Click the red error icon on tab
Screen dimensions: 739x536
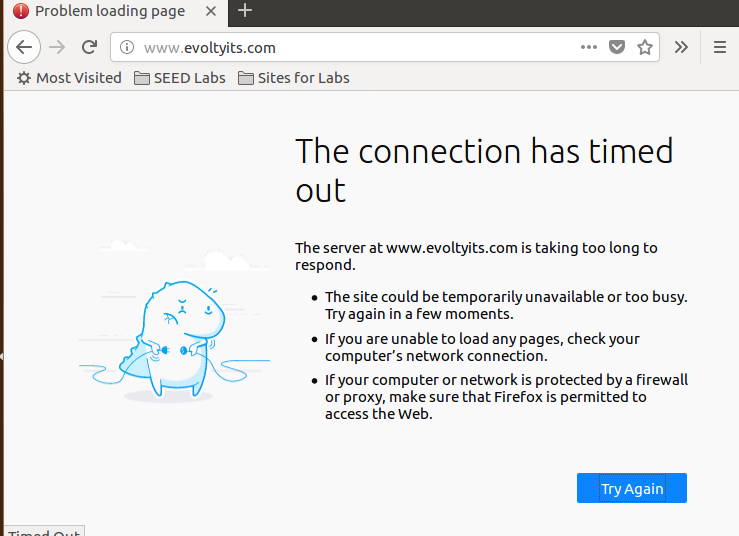[x=21, y=11]
